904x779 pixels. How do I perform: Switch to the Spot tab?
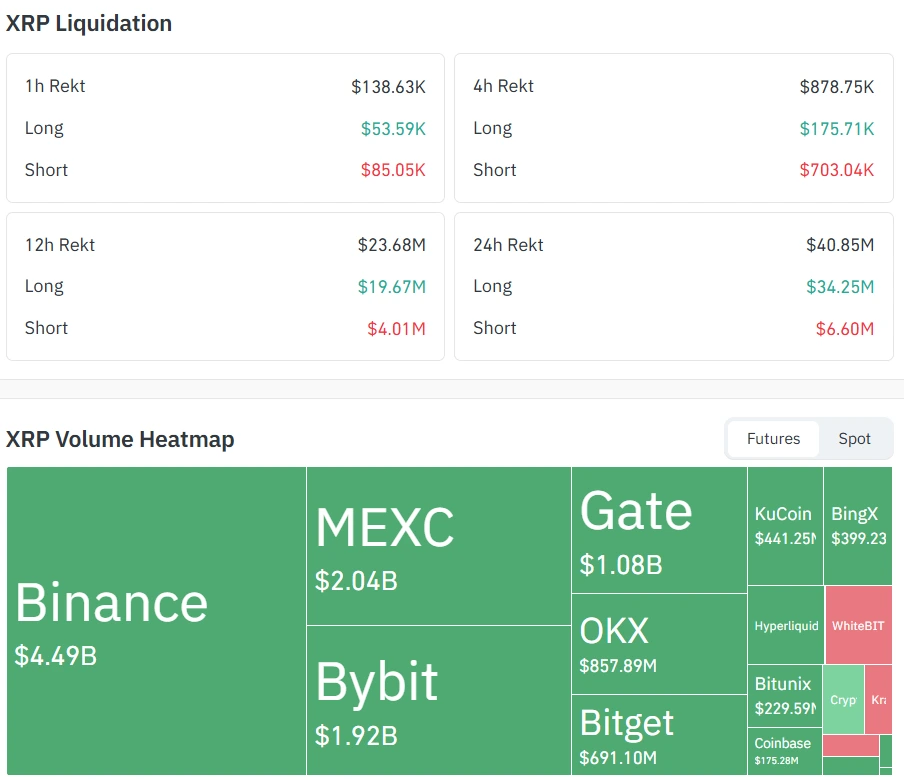[854, 438]
